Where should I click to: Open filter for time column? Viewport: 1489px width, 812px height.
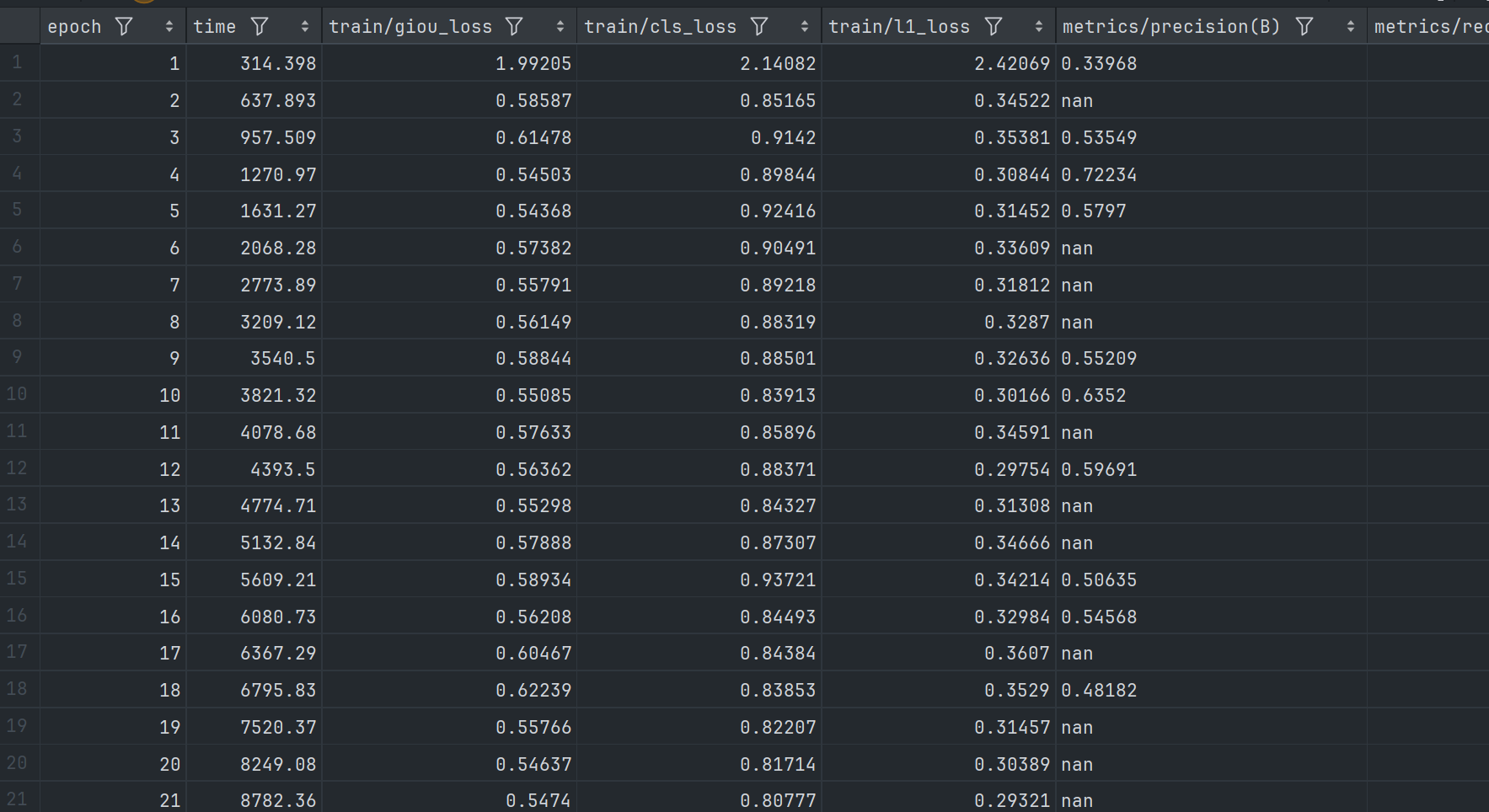tap(260, 27)
